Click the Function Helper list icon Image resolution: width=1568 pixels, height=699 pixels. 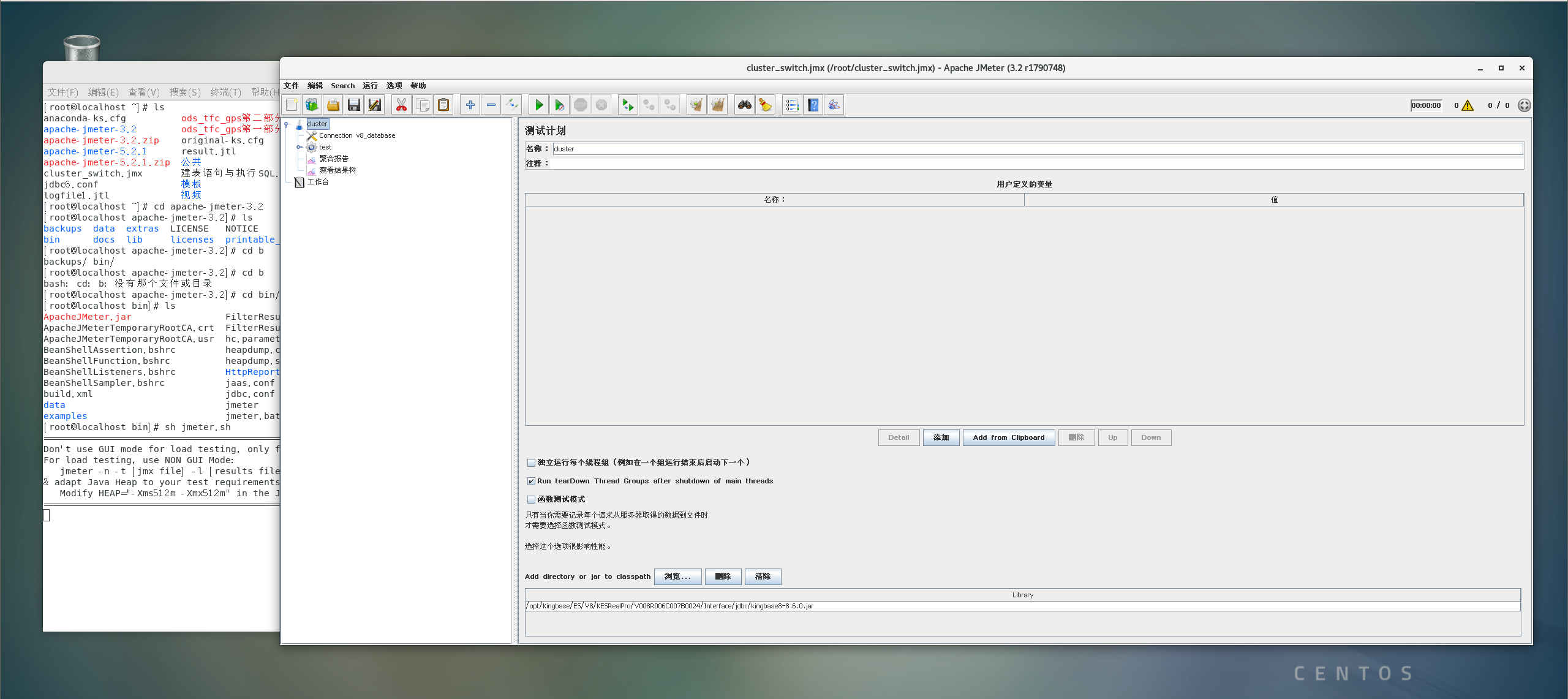791,105
